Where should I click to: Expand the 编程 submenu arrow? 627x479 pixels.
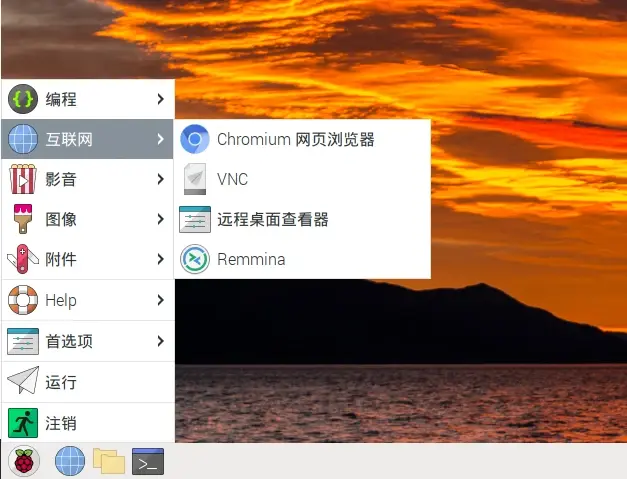point(160,99)
